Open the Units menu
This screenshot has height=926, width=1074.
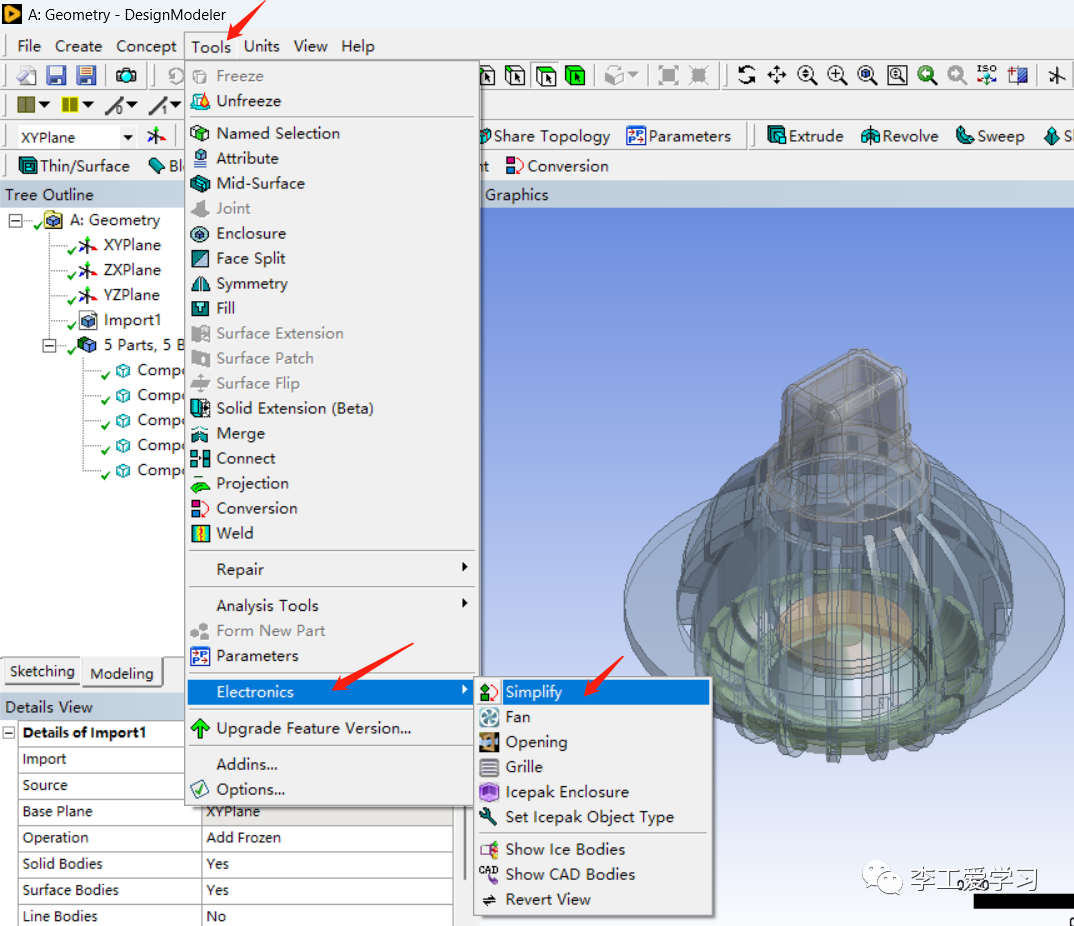[x=262, y=46]
